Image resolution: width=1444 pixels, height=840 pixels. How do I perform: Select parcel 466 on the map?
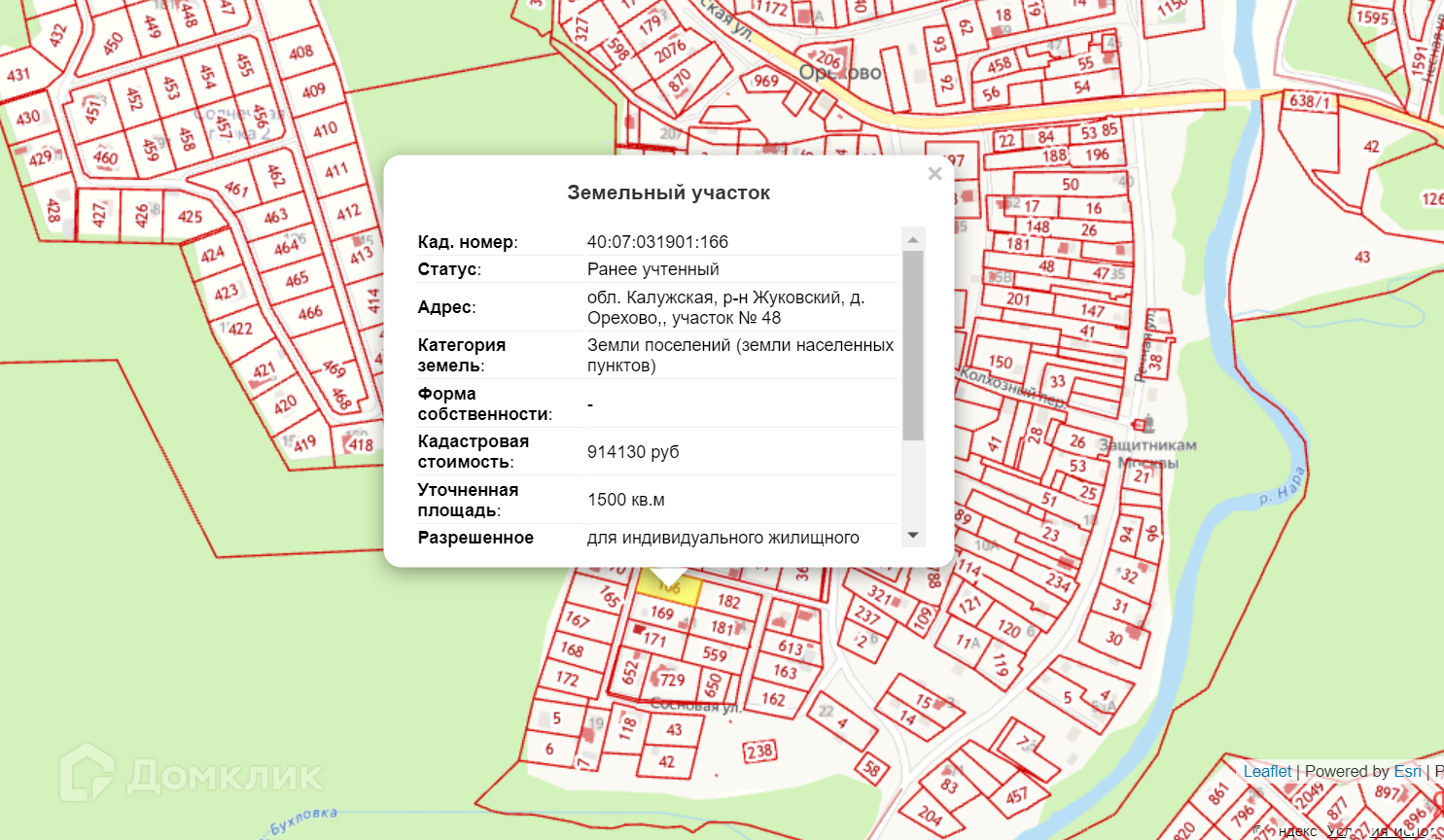pos(310,313)
